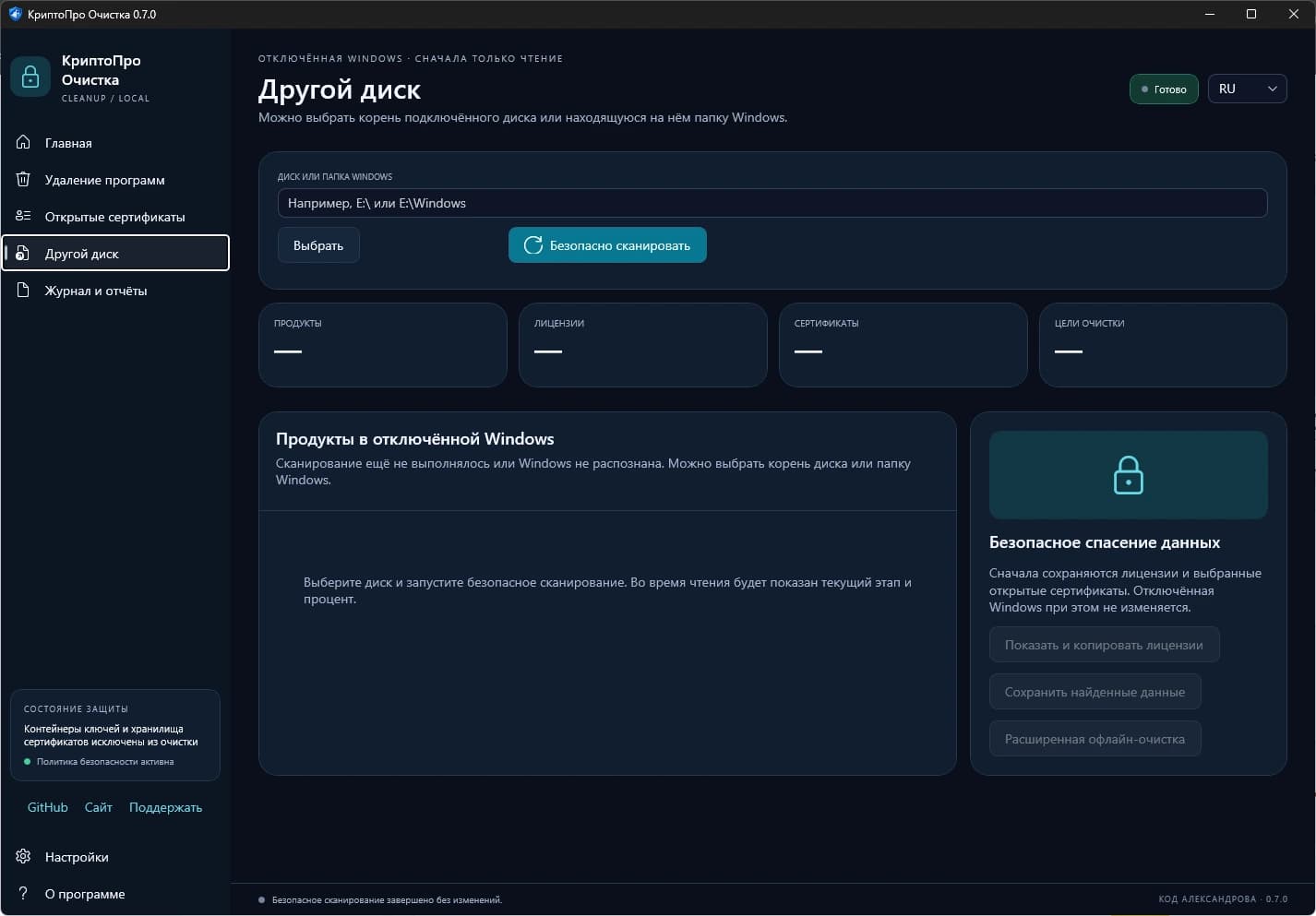Click the Сертификаты summary card

(903, 345)
